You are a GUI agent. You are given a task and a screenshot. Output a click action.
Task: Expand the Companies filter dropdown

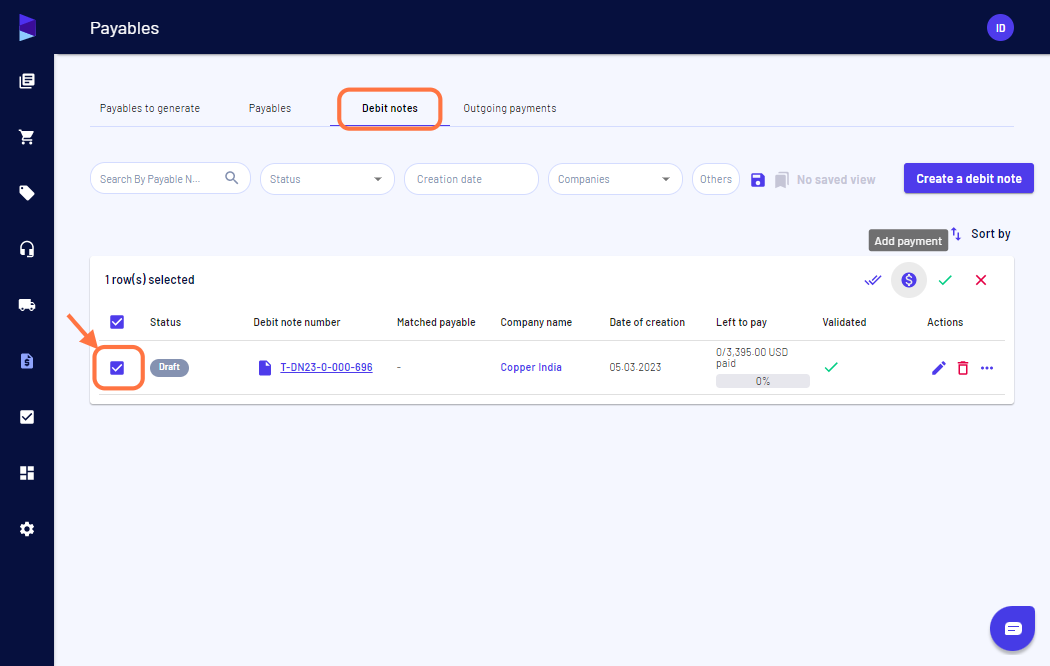pos(615,179)
